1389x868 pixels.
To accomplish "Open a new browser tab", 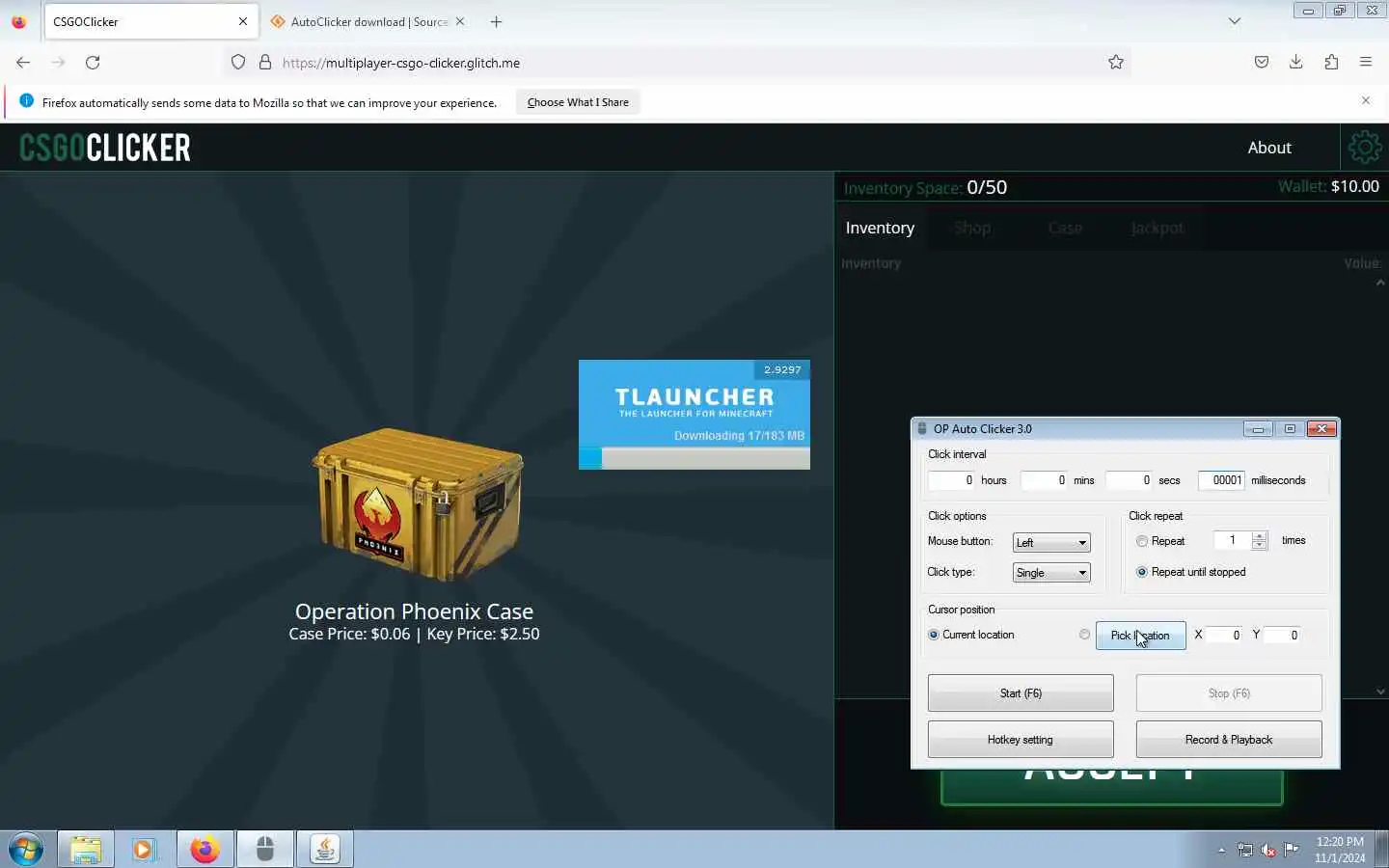I will [x=496, y=21].
